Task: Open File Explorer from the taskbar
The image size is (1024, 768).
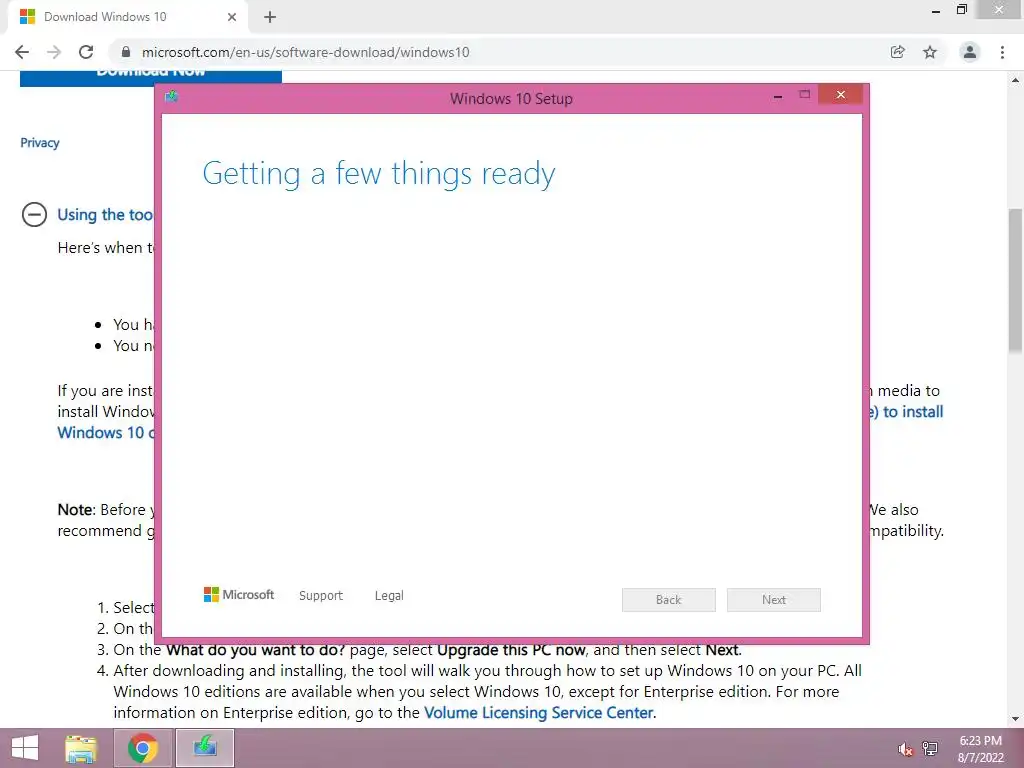Action: click(x=82, y=748)
